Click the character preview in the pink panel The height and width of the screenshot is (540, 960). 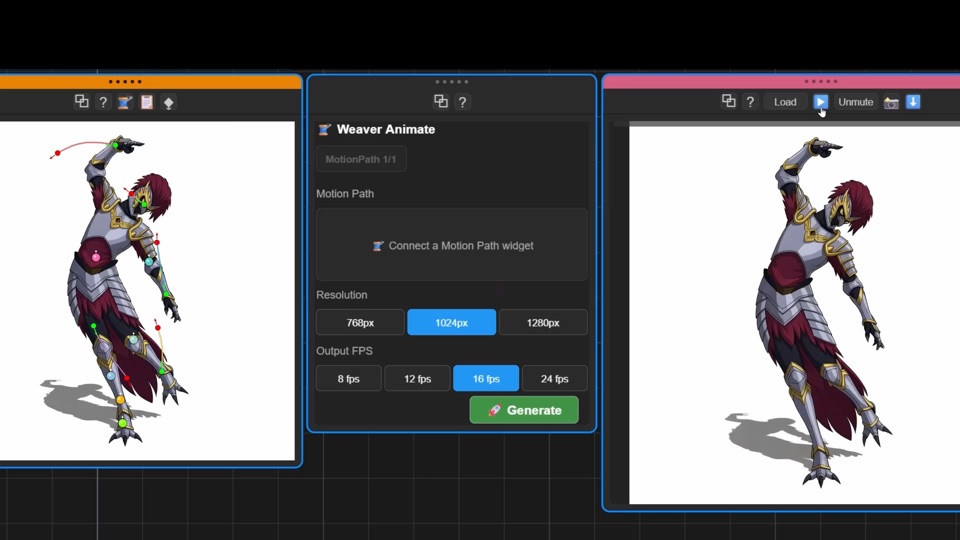pyautogui.click(x=795, y=315)
